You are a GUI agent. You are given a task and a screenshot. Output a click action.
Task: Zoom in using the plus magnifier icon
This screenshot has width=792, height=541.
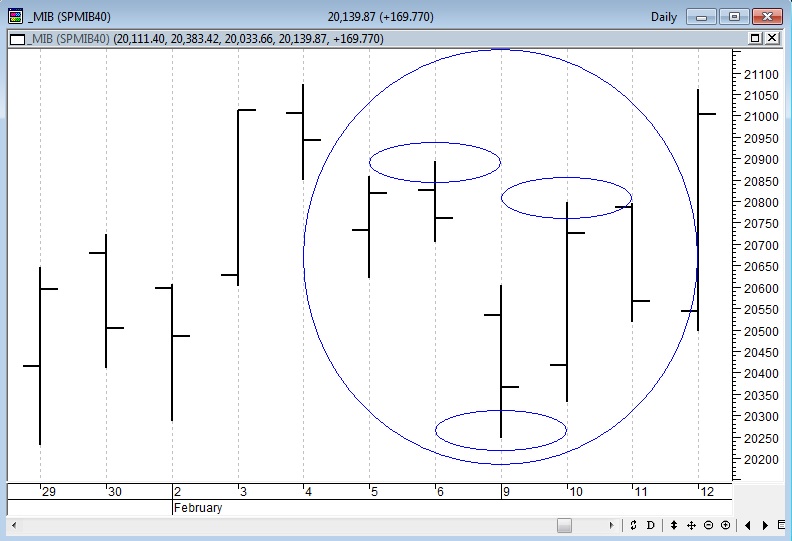tap(725, 525)
